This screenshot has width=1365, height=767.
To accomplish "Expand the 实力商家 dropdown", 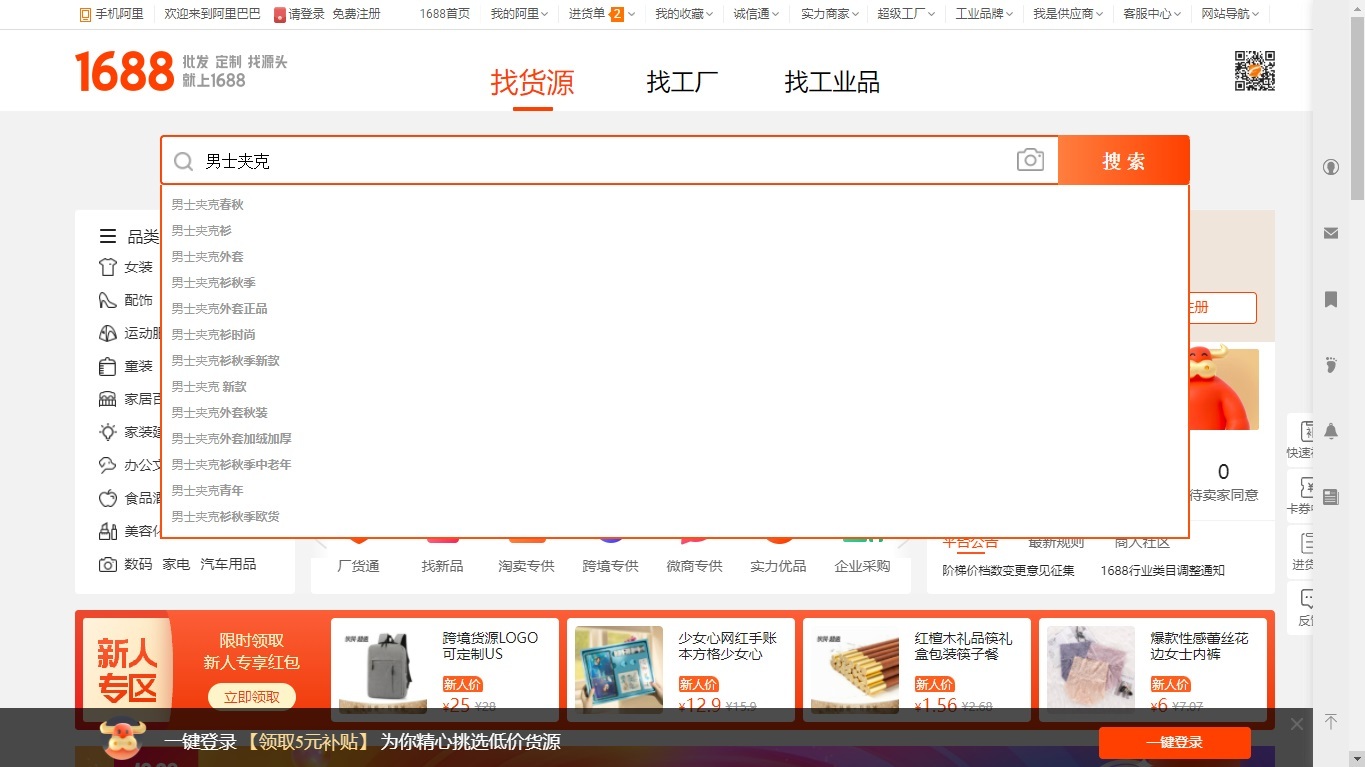I will 830,14.
